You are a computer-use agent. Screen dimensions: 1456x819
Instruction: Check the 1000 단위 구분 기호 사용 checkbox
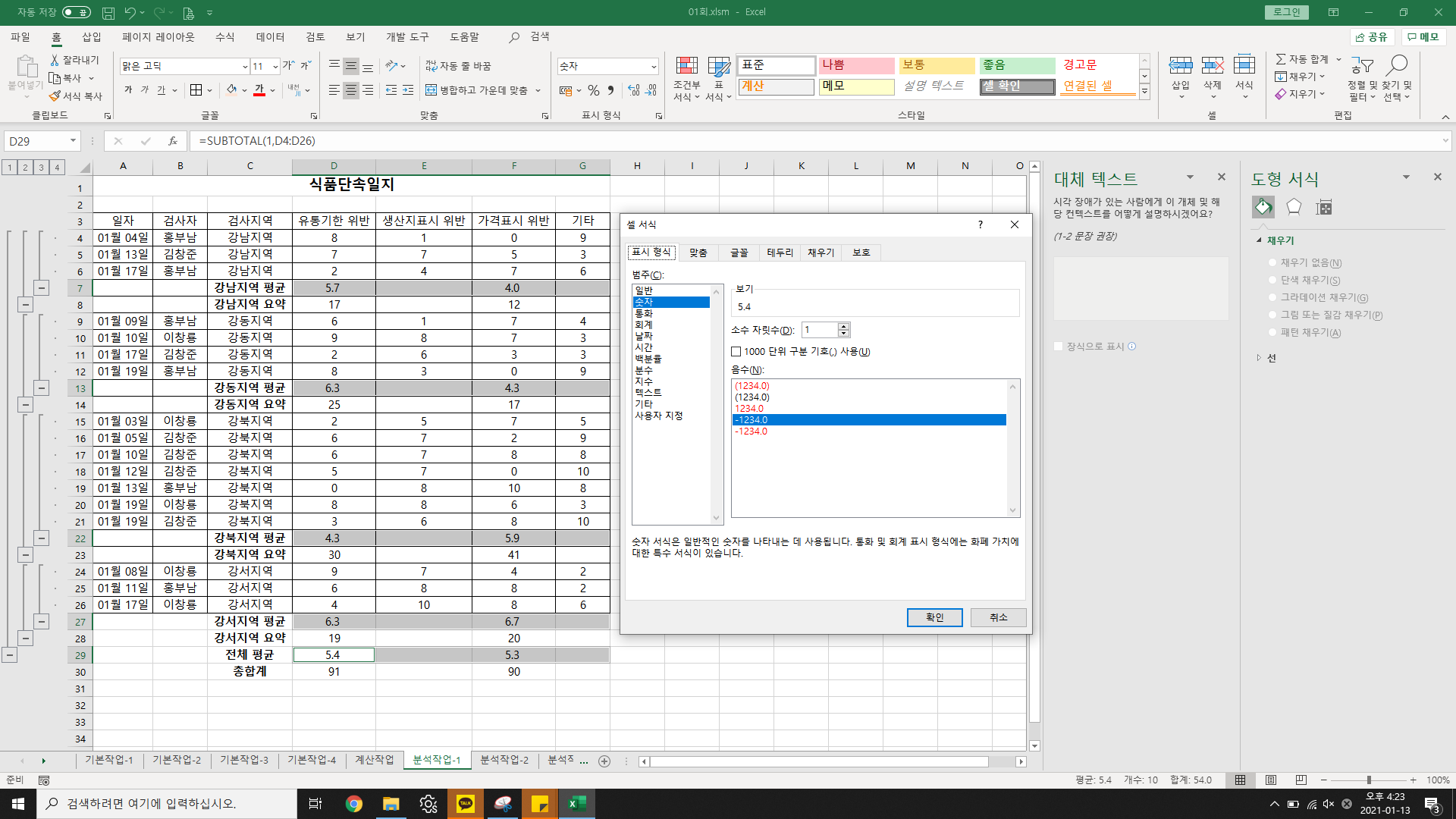tap(736, 352)
